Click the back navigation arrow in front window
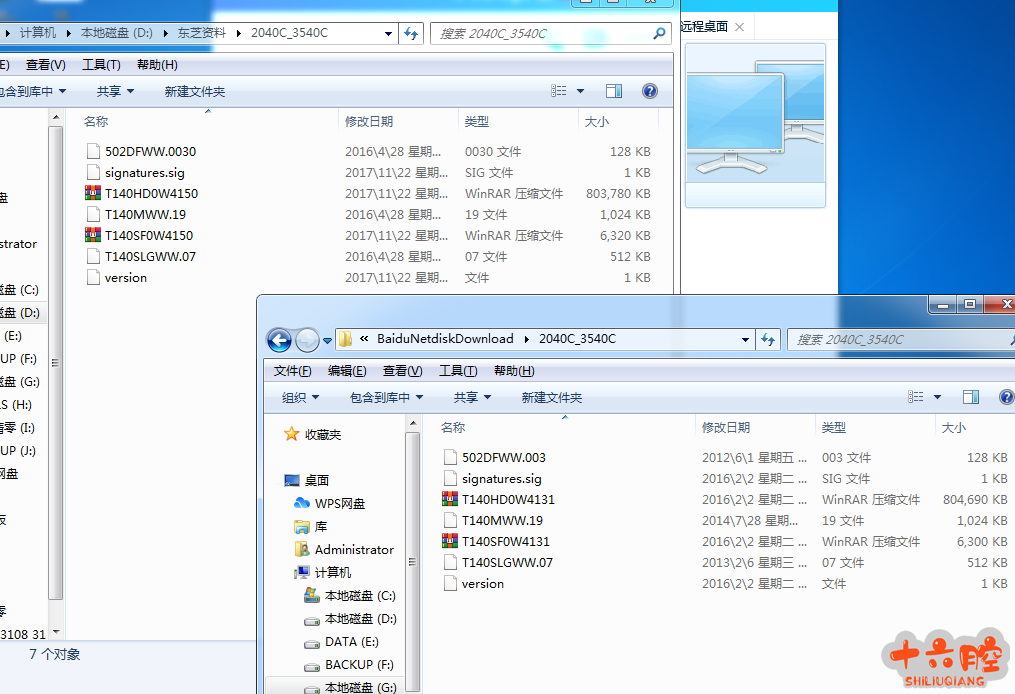The image size is (1015, 694). (x=279, y=340)
